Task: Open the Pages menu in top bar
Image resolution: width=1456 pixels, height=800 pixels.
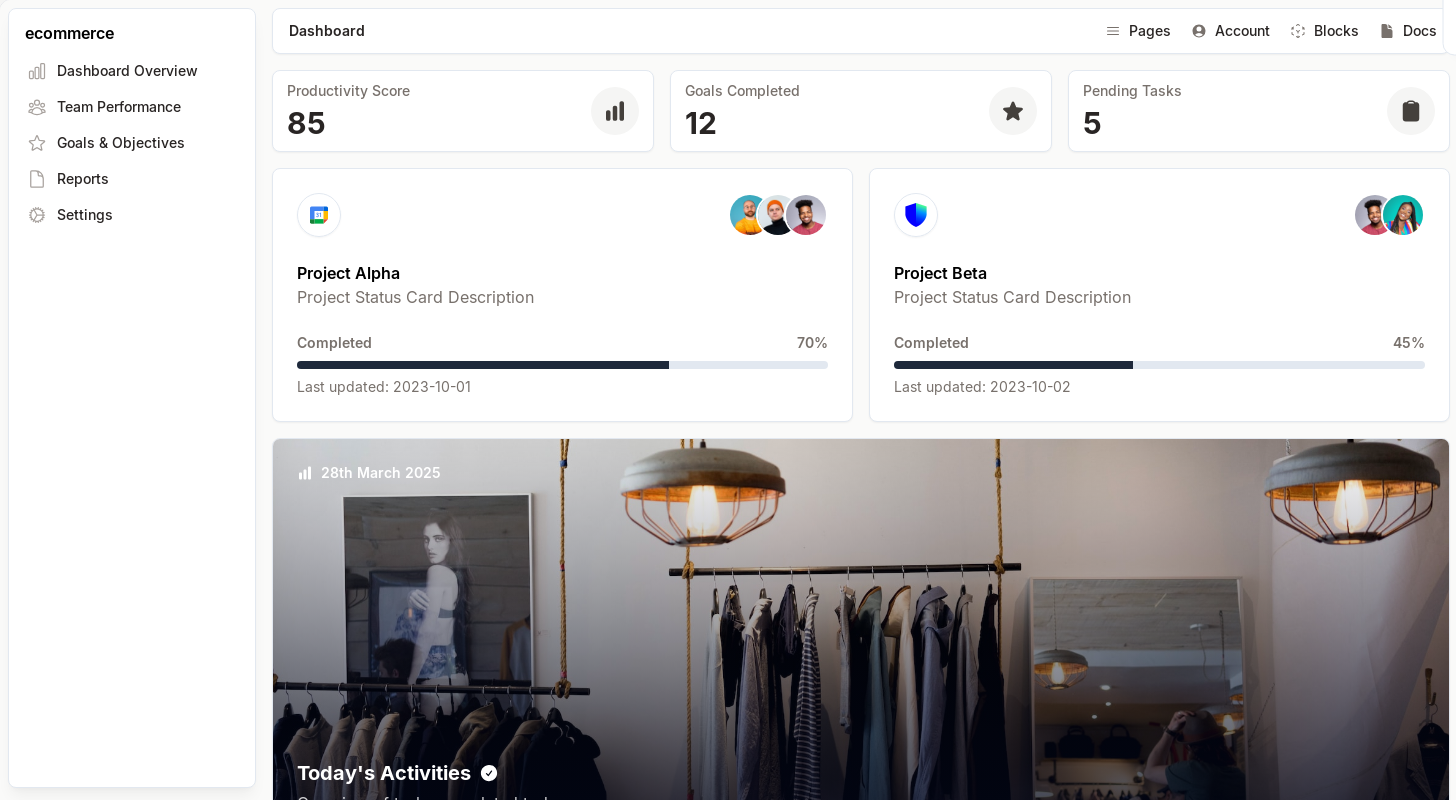Action: pos(1138,31)
